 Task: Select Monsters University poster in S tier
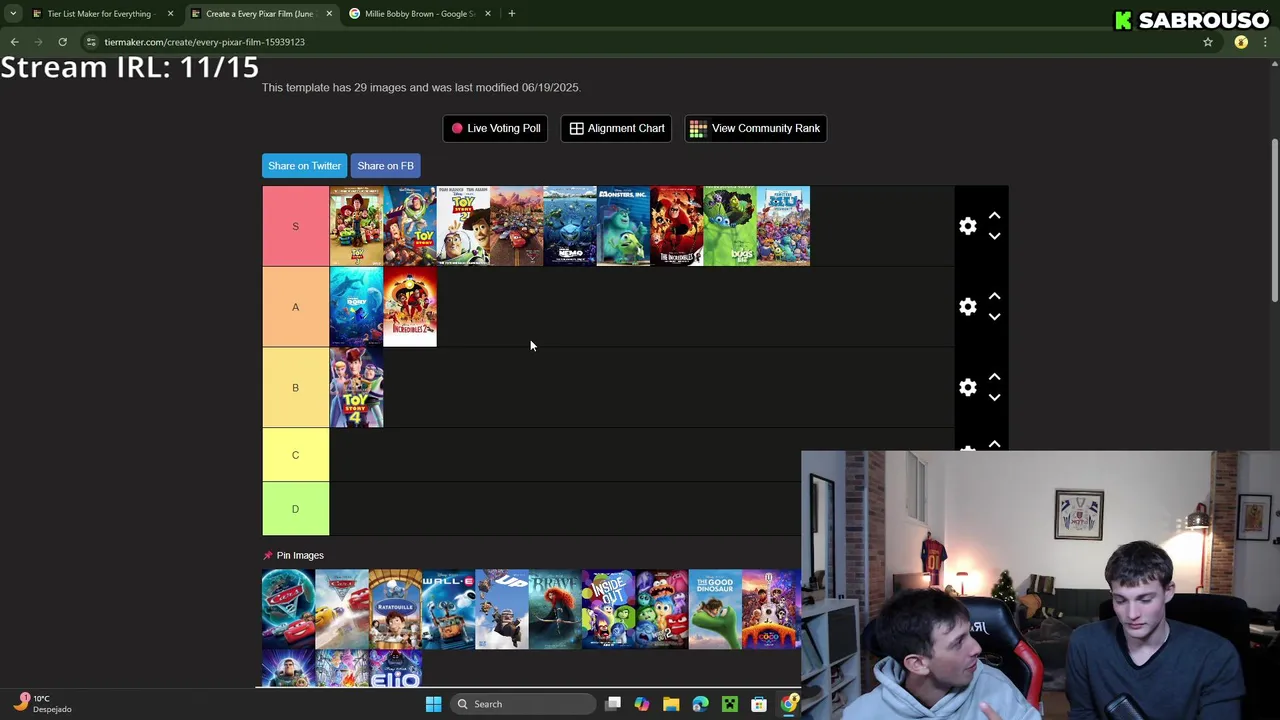point(783,226)
